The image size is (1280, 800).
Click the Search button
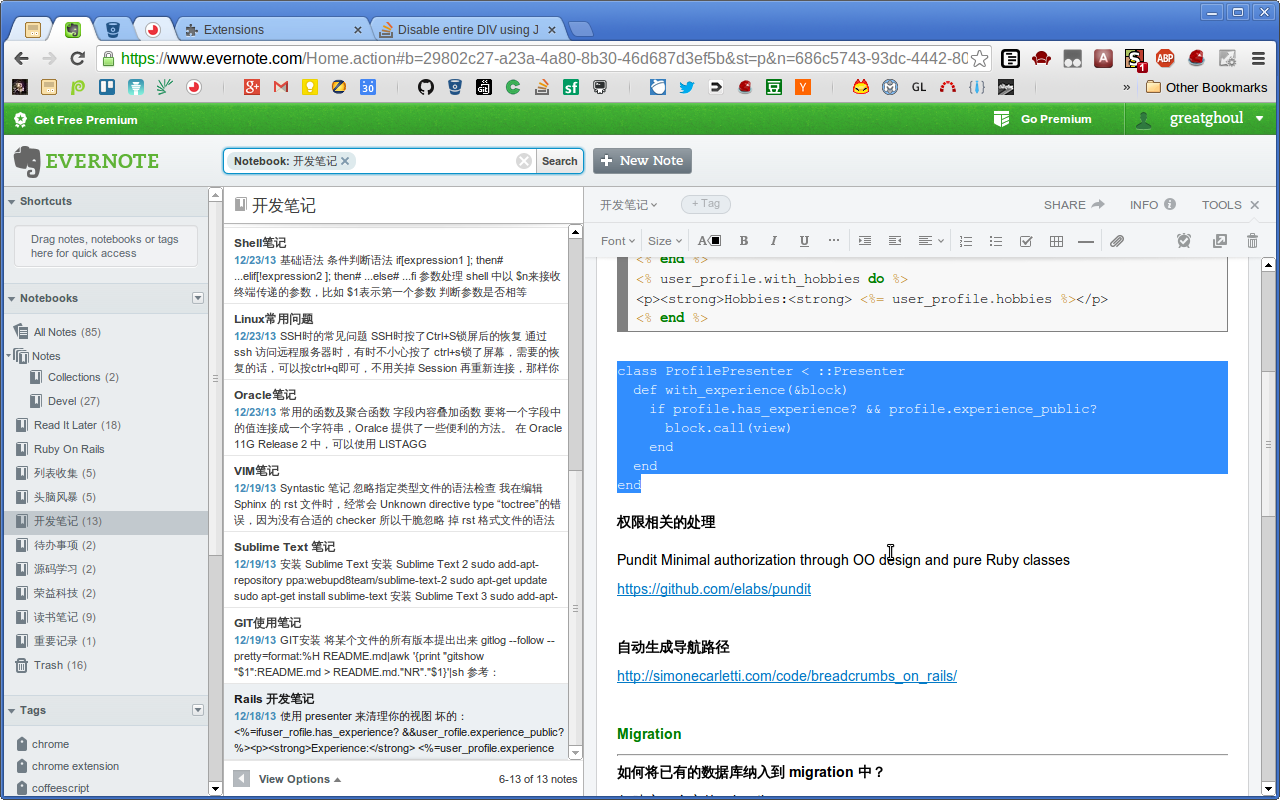point(560,161)
